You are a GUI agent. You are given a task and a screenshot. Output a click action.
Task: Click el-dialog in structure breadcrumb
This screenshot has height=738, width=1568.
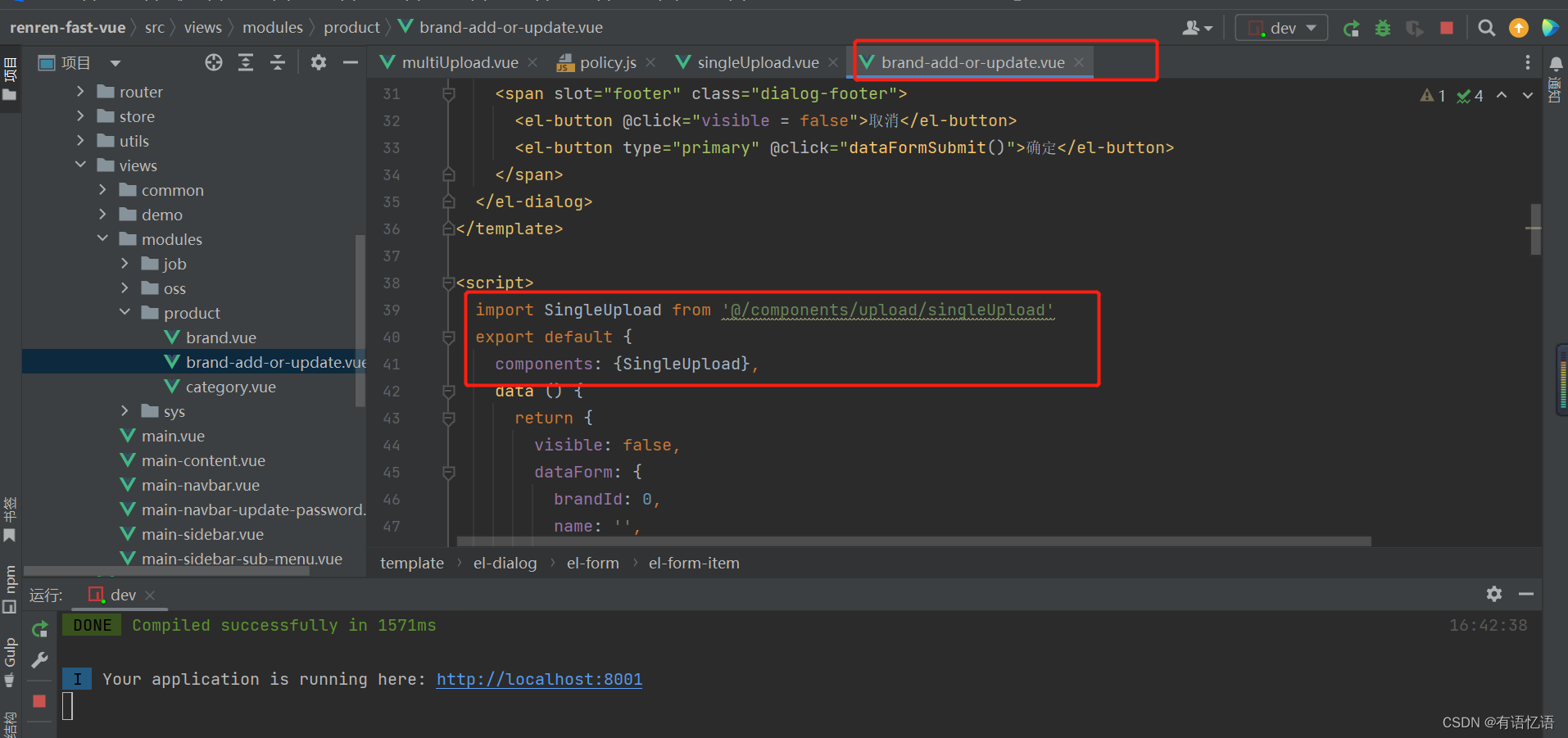click(x=505, y=563)
